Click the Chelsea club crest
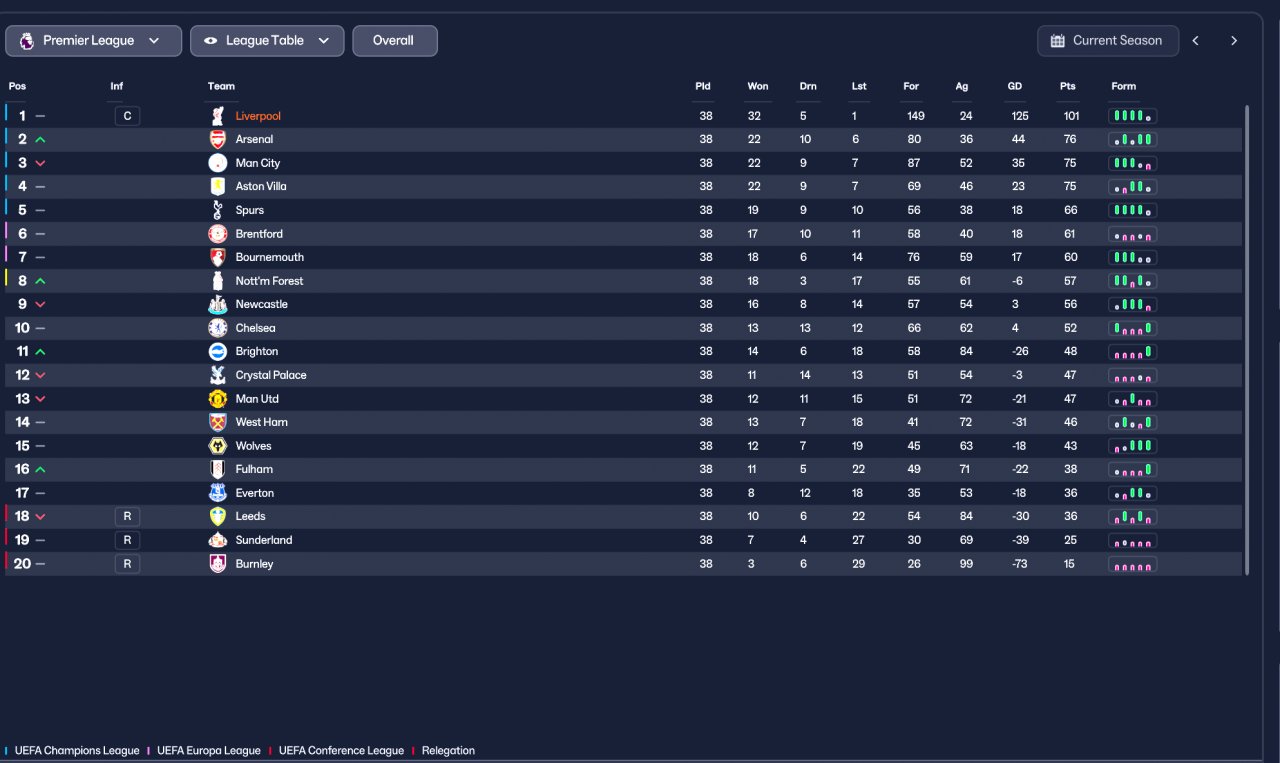The image size is (1280, 763). pos(218,328)
